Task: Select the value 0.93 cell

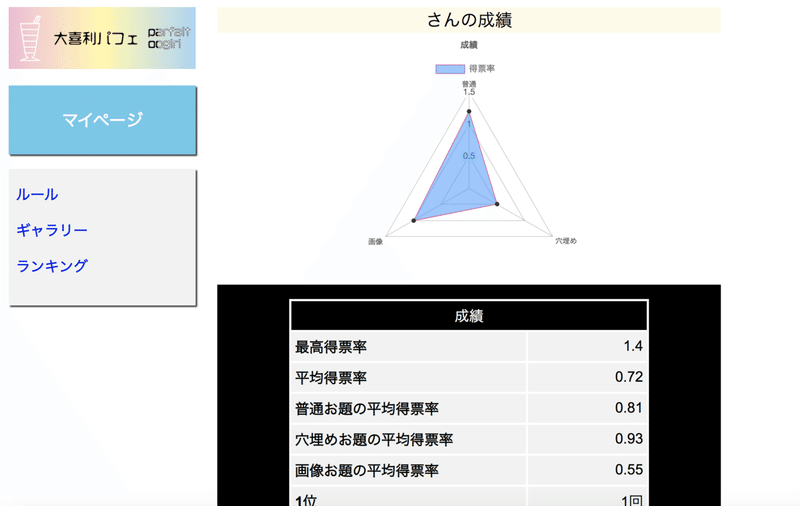Action: pos(587,439)
